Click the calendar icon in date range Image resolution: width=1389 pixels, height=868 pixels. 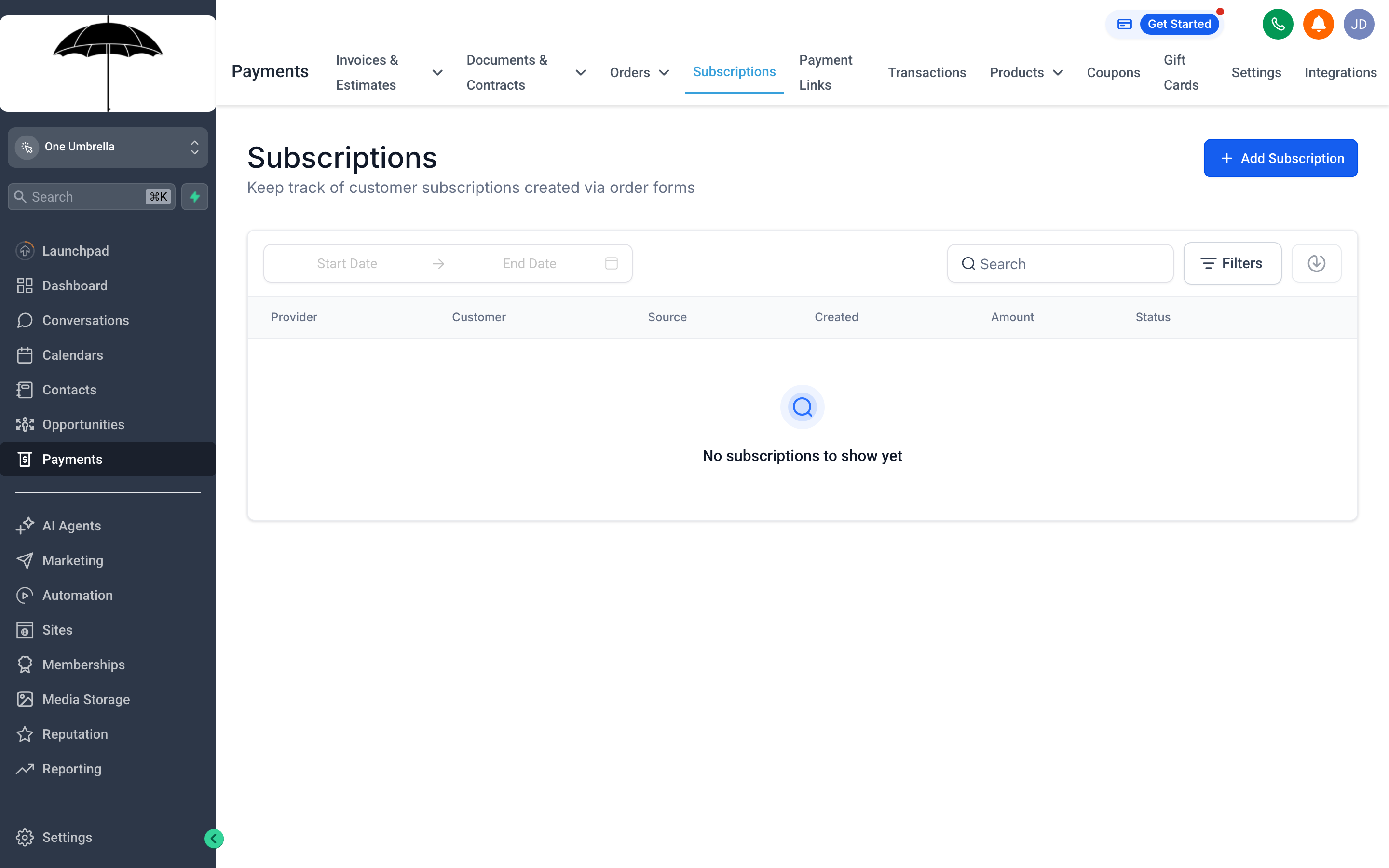tap(611, 263)
